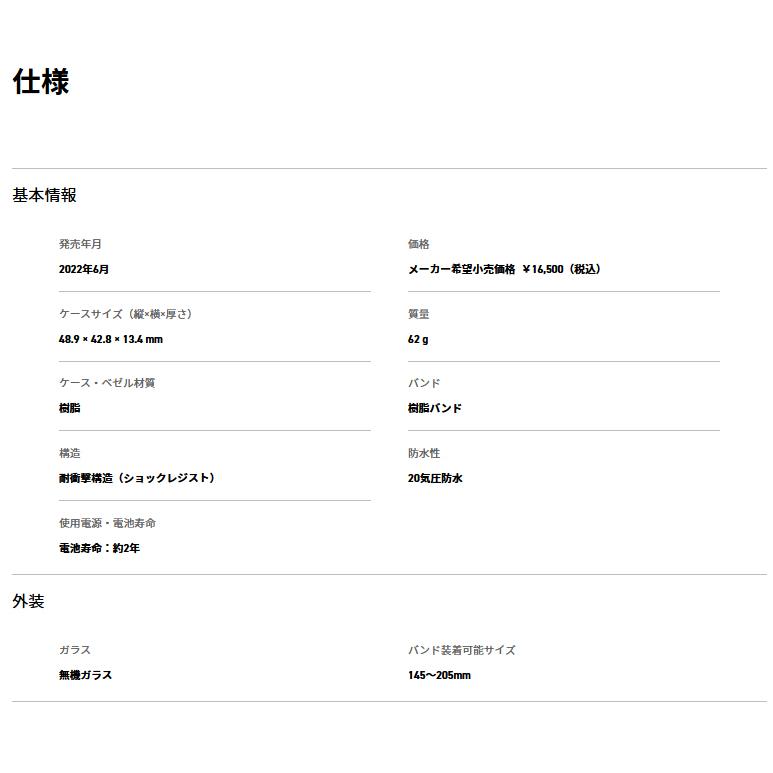The height and width of the screenshot is (773, 773).
Task: Click the 仕様 page heading
Action: click(41, 82)
